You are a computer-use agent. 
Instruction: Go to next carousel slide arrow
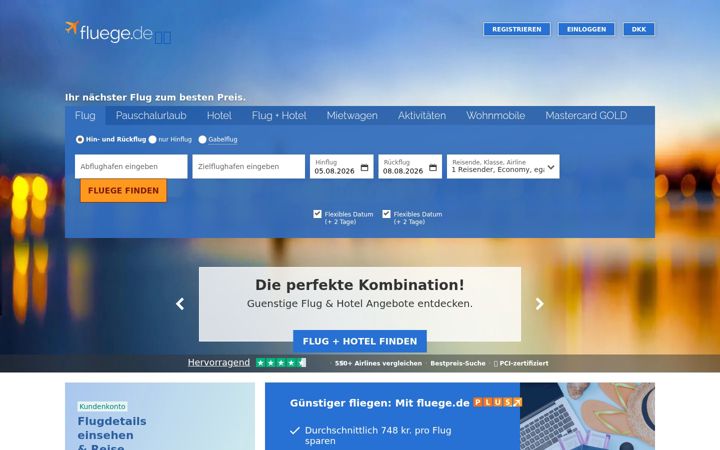click(x=540, y=304)
